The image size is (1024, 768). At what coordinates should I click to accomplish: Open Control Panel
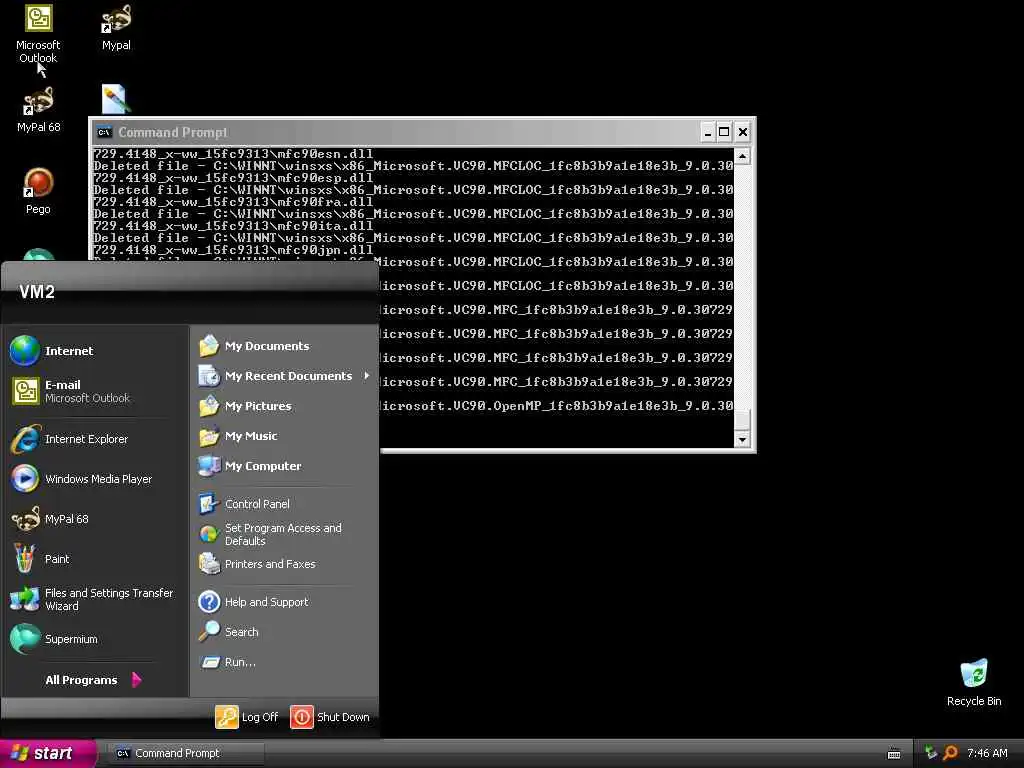285,504
